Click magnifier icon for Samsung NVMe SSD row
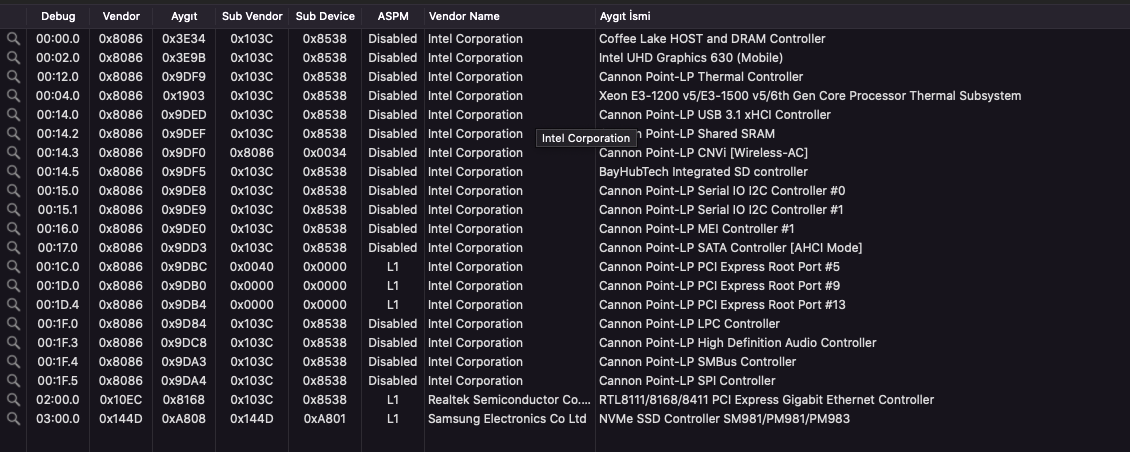 pyautogui.click(x=13, y=419)
